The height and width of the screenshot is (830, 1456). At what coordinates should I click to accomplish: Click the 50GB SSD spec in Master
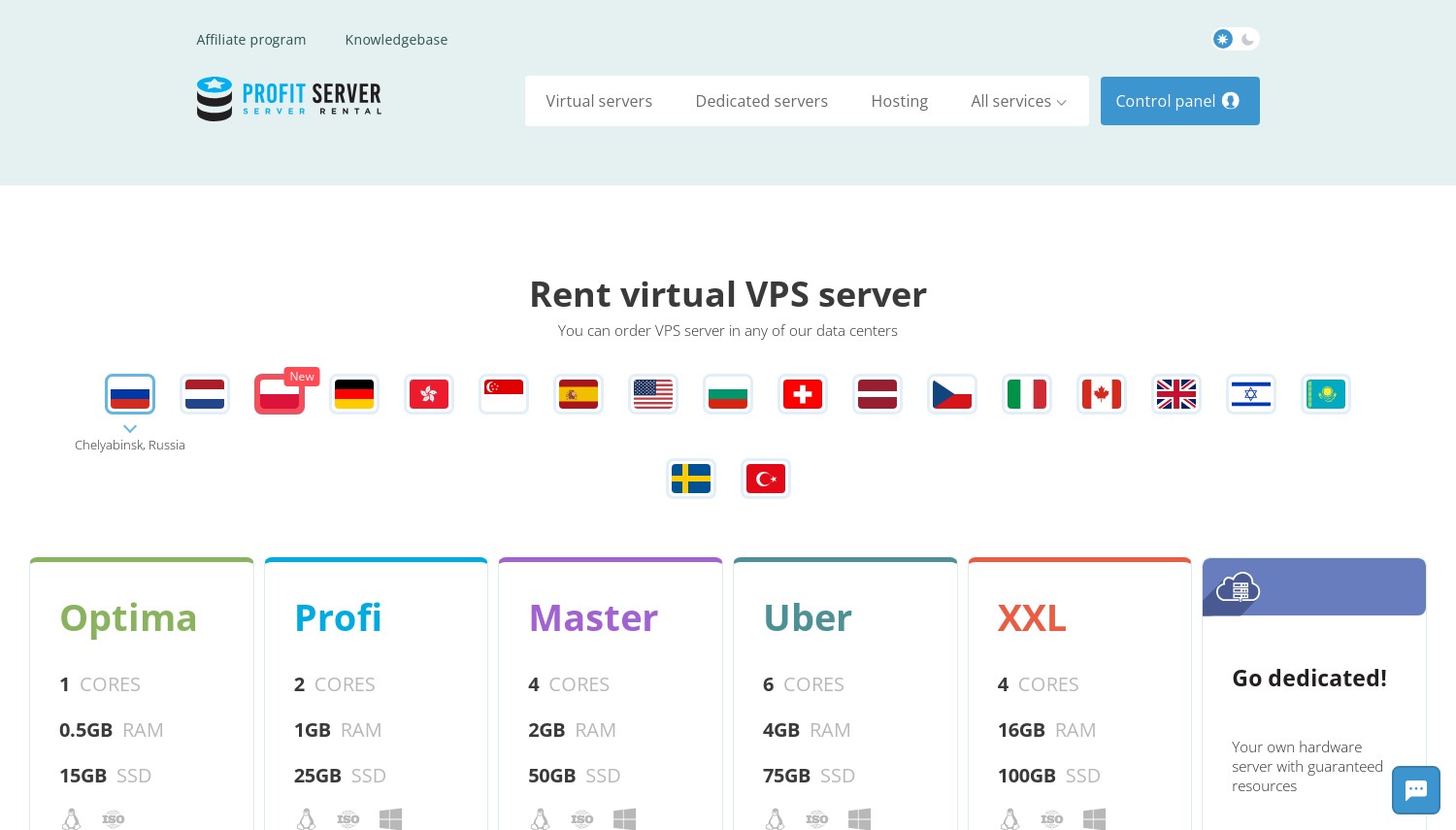click(574, 776)
